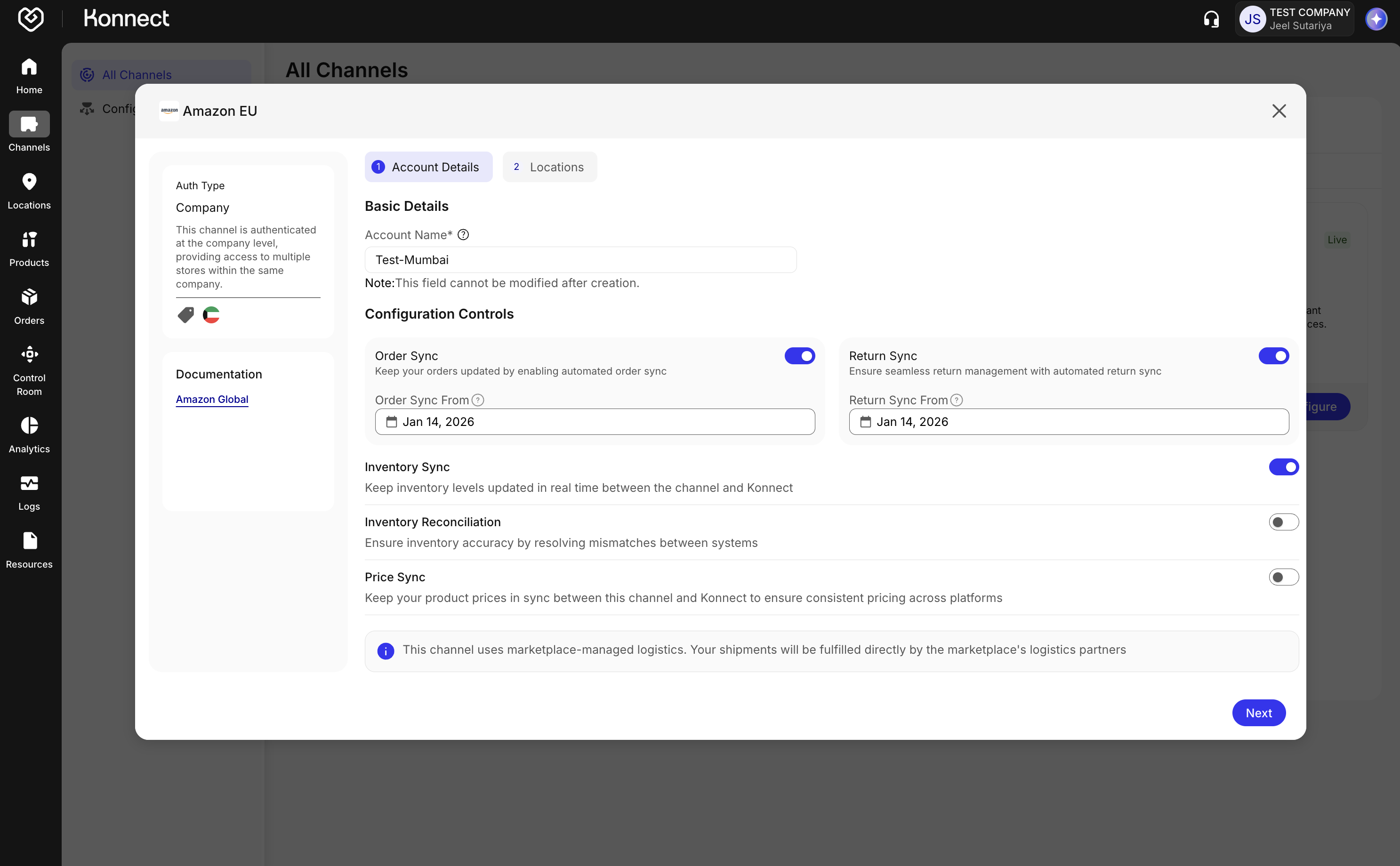
Task: Go to Products in sidebar
Action: [29, 240]
